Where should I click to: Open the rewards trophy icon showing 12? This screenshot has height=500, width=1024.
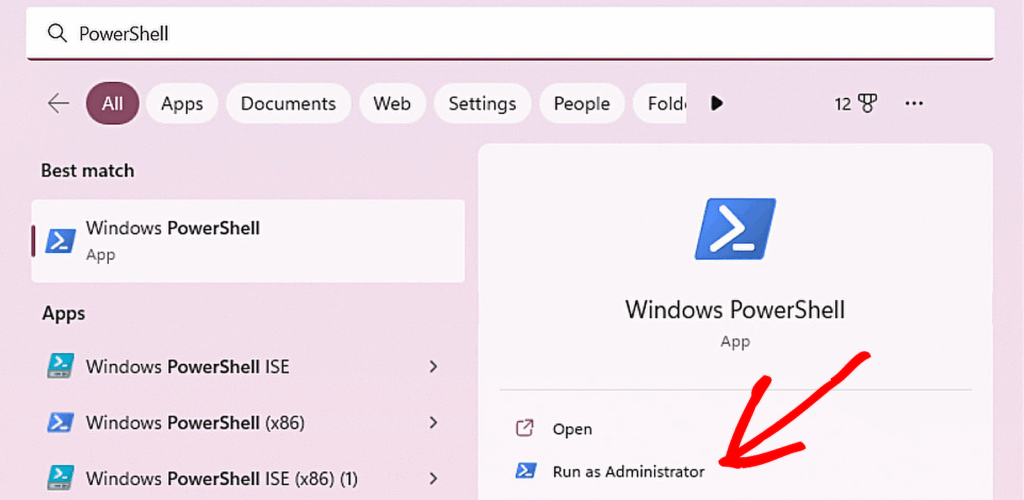click(856, 103)
